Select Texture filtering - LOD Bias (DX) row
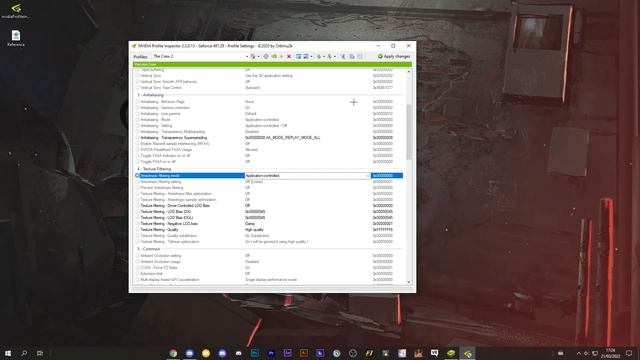 269,212
